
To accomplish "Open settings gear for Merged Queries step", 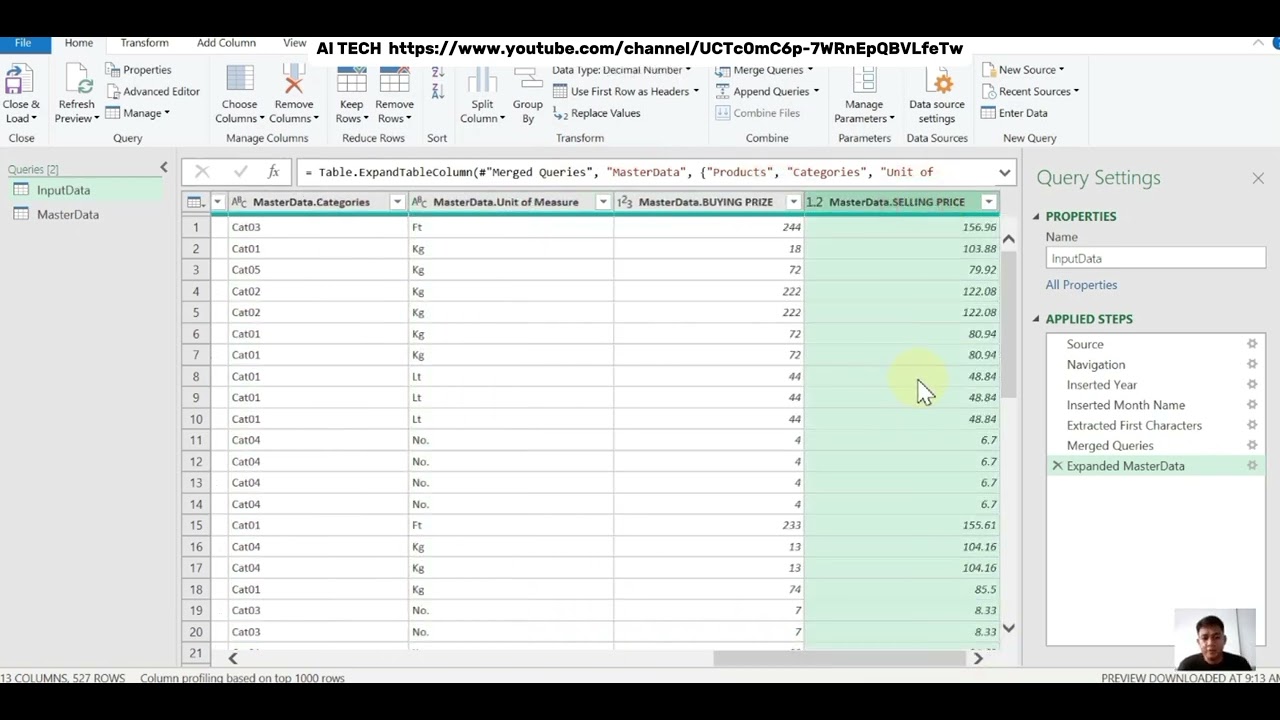I will coord(1252,446).
